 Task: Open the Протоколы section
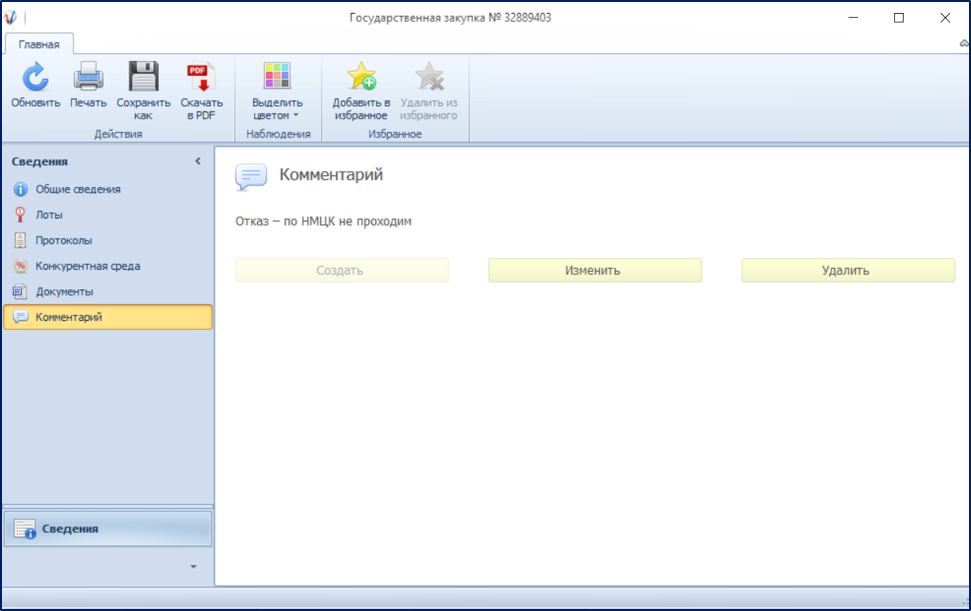click(x=108, y=240)
